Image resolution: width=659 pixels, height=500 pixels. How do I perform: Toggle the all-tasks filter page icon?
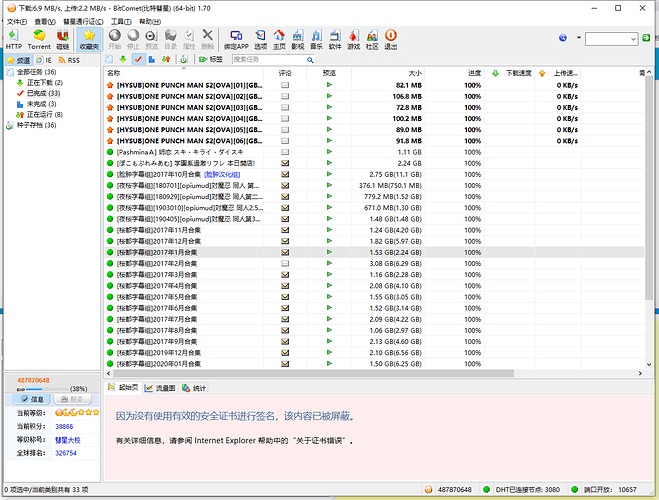tap(109, 60)
